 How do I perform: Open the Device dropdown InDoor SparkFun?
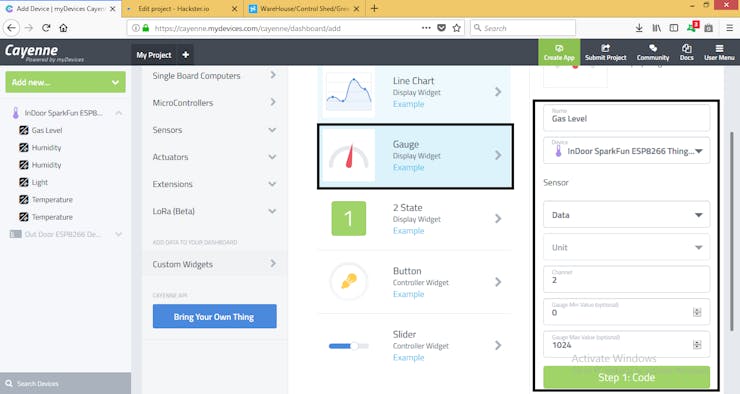pos(626,151)
